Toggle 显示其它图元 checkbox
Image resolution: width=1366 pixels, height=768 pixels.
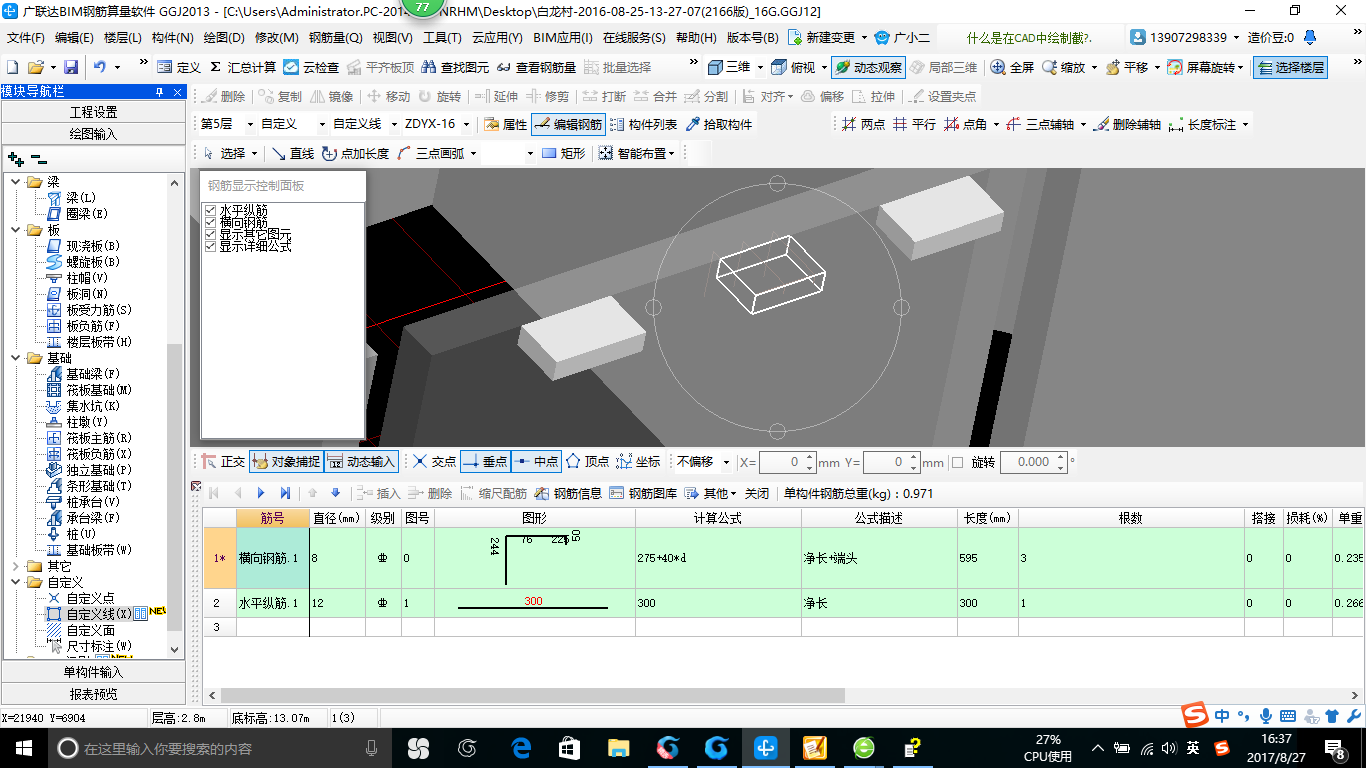210,234
